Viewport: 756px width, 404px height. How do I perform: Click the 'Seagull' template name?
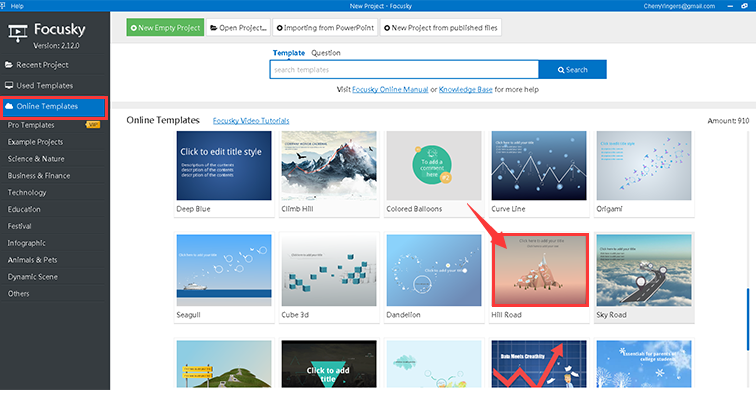tap(188, 315)
